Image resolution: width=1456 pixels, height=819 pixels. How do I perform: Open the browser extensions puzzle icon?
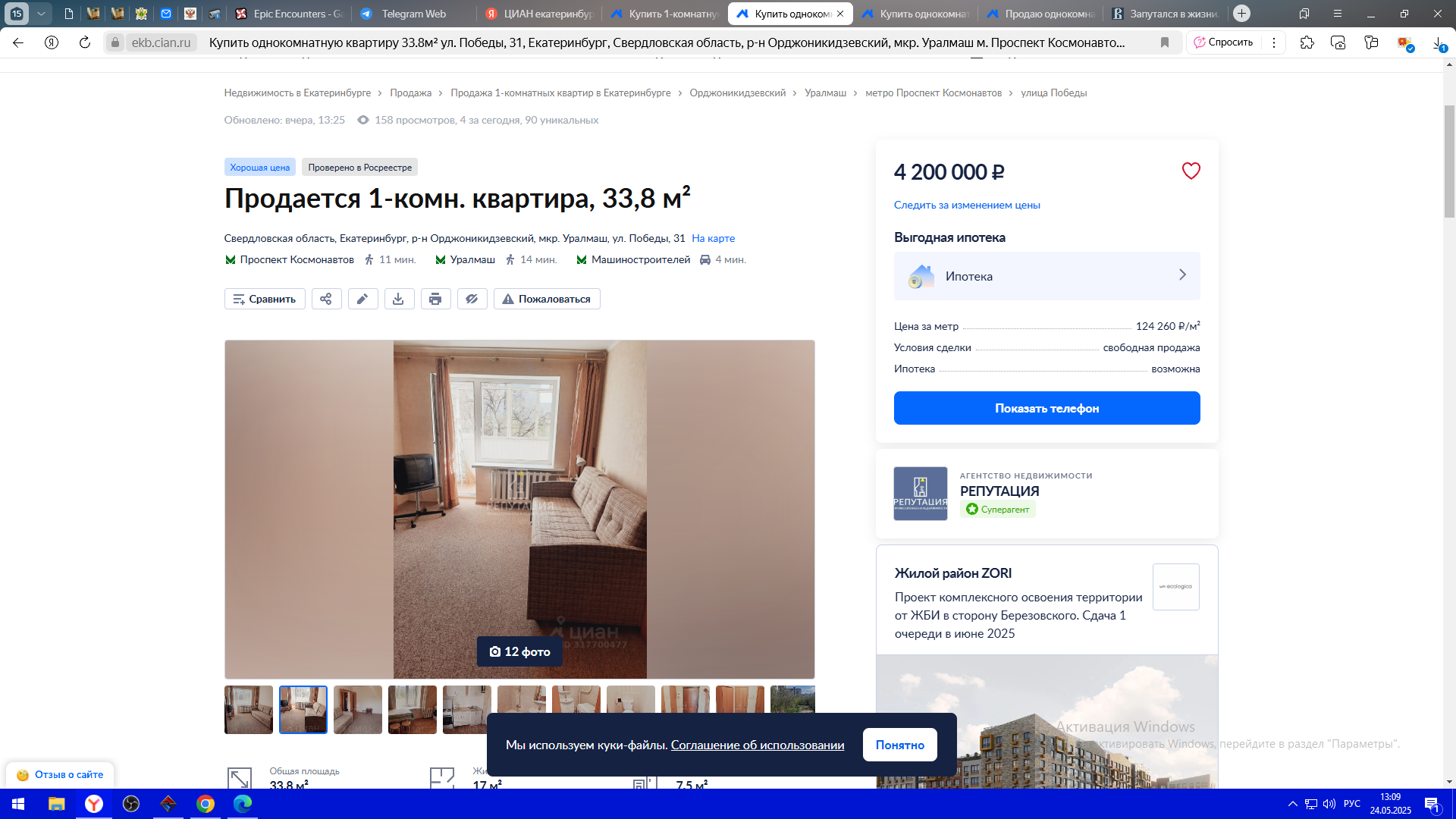[1307, 42]
